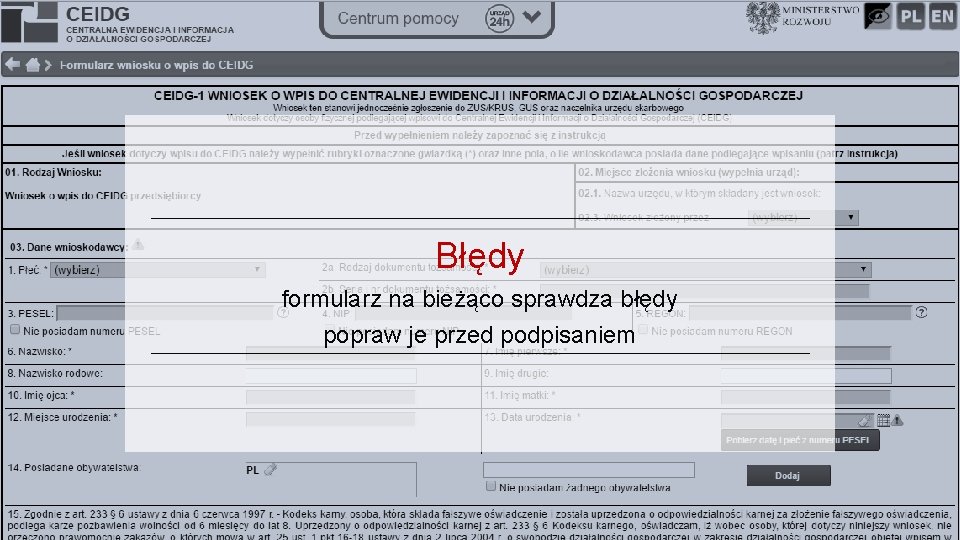Click the Ministerstwo Rozwoju eagle emblem
This screenshot has width=960, height=540.
(762, 17)
